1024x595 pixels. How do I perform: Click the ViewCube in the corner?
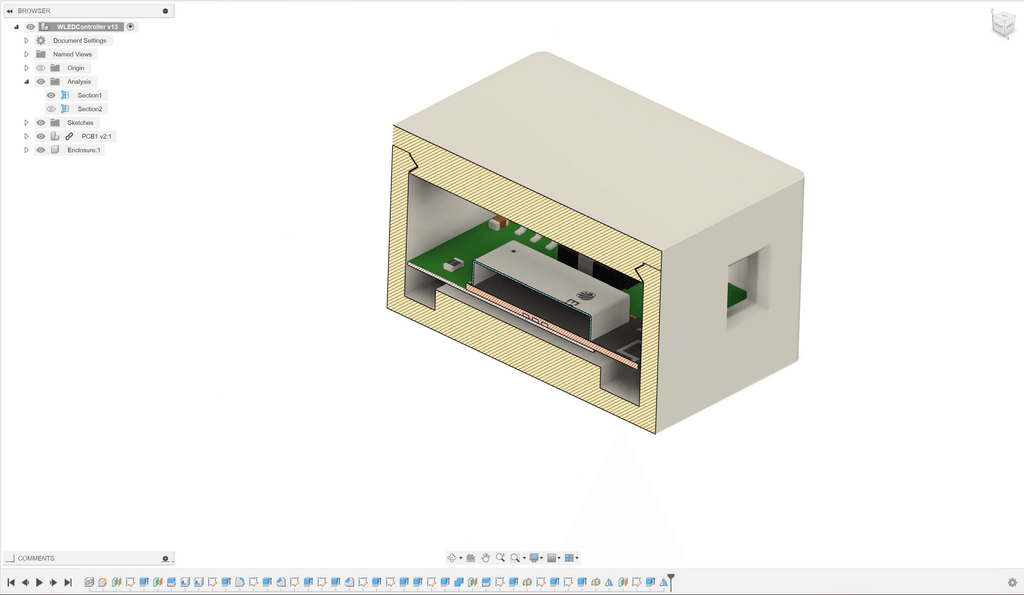click(1003, 24)
